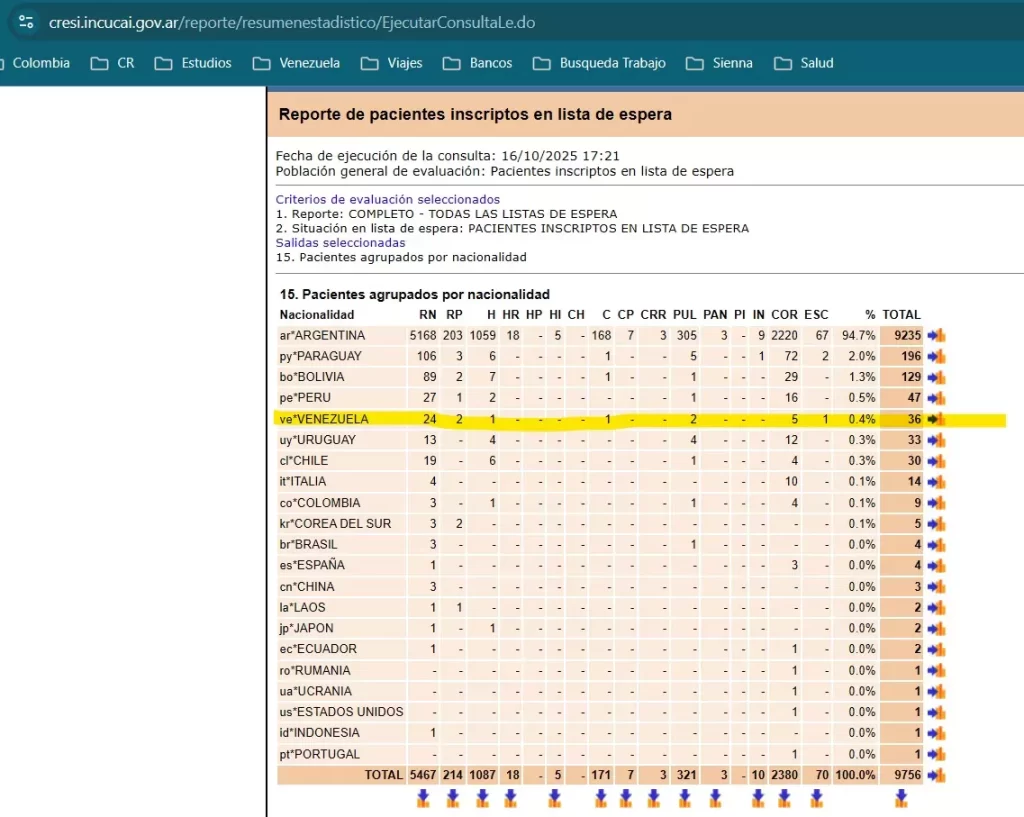The height and width of the screenshot is (817, 1024).
Task: Click the highlighted ve*VENEZUELA nationality cell
Action: click(325, 420)
